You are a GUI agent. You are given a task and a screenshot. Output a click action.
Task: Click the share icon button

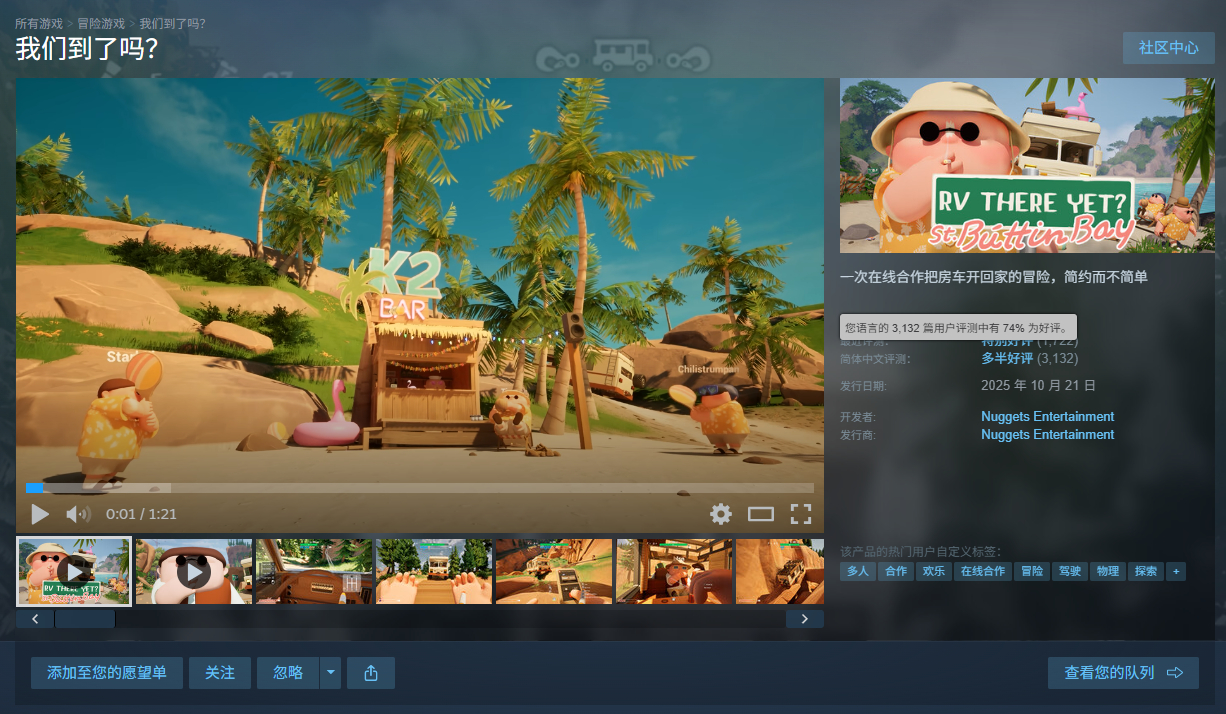371,673
